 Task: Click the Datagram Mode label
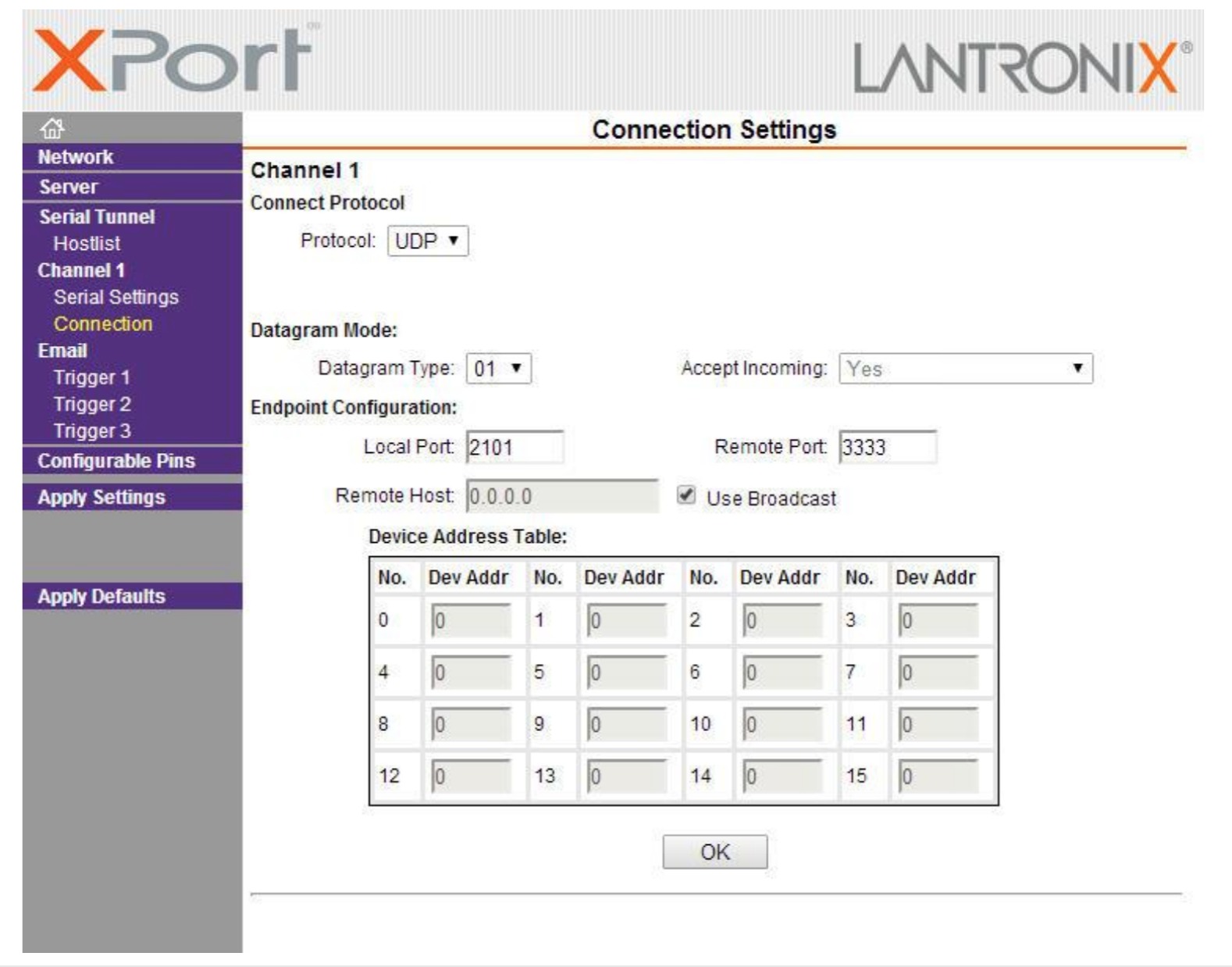(x=323, y=330)
